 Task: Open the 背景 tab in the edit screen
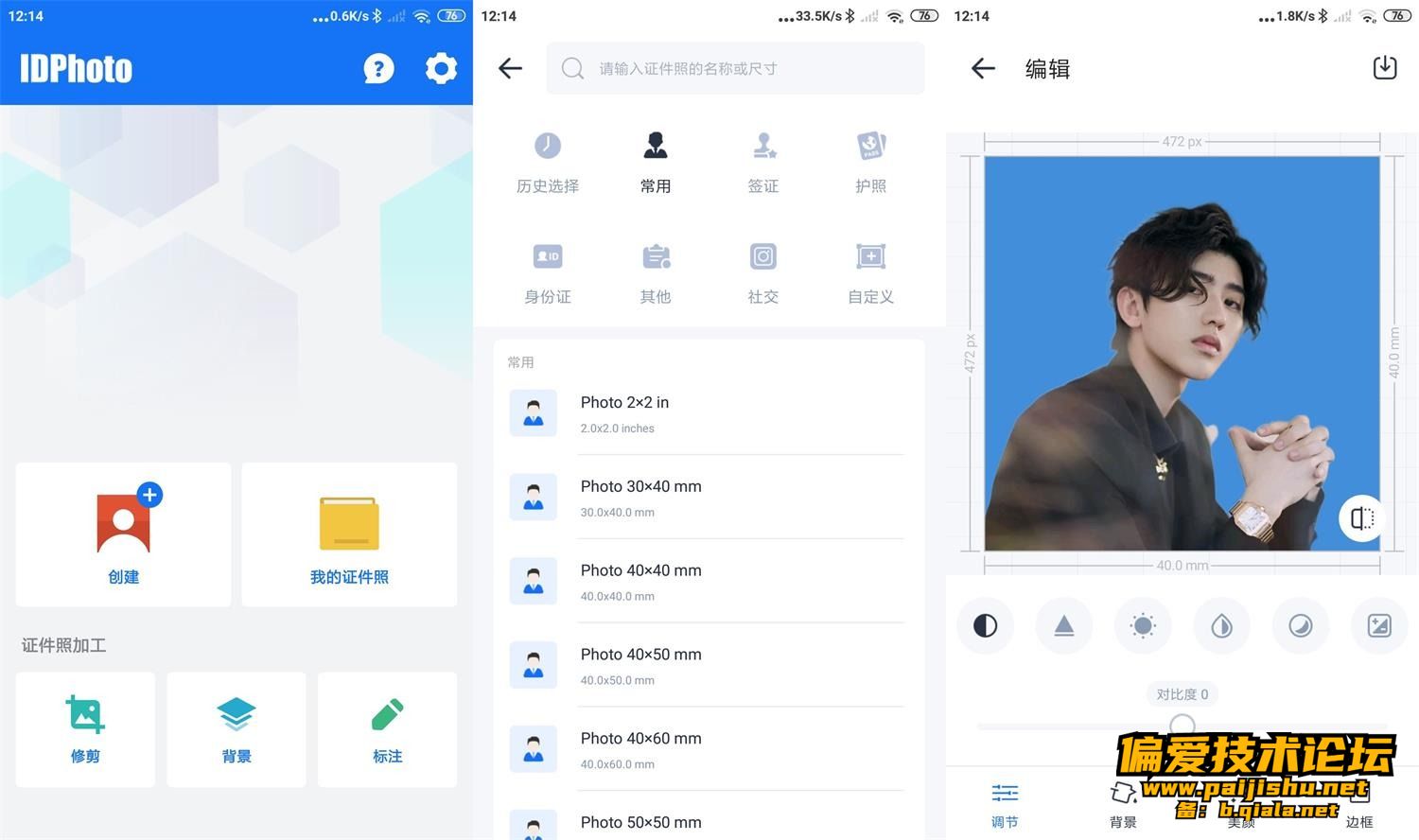pos(1123,806)
